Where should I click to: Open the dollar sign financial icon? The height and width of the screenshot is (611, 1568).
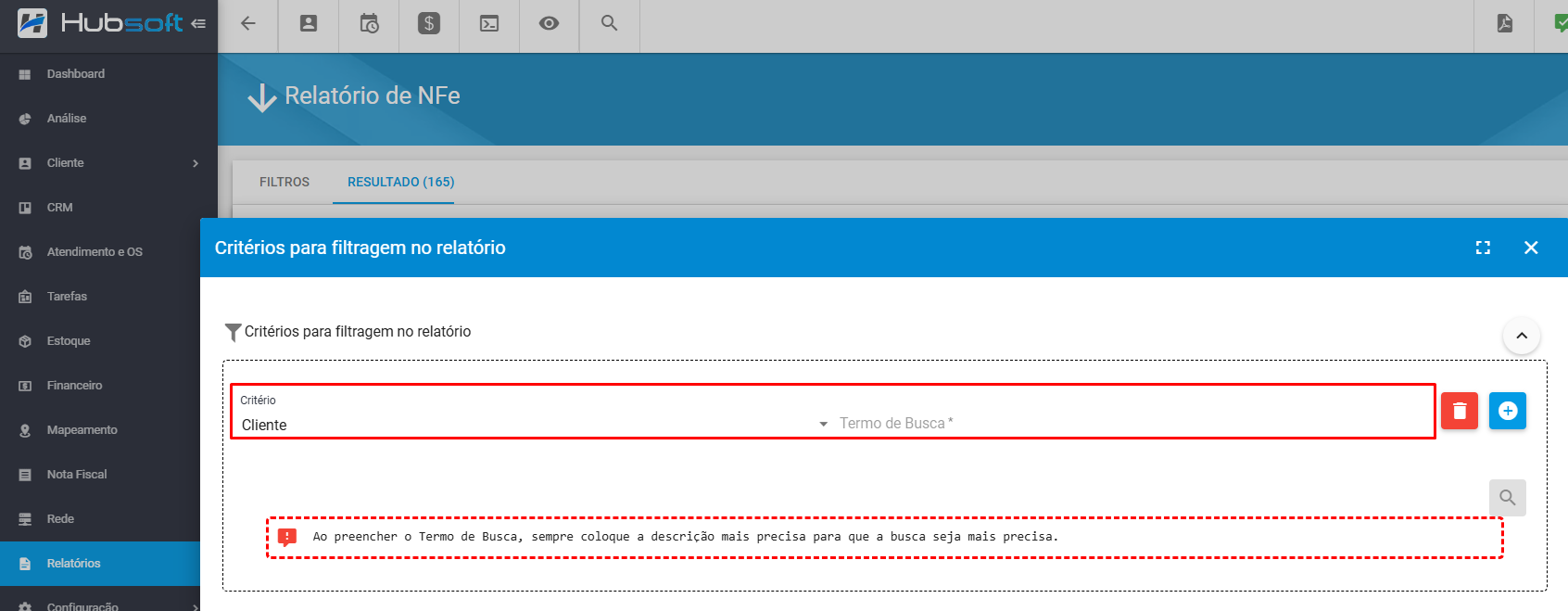click(429, 23)
